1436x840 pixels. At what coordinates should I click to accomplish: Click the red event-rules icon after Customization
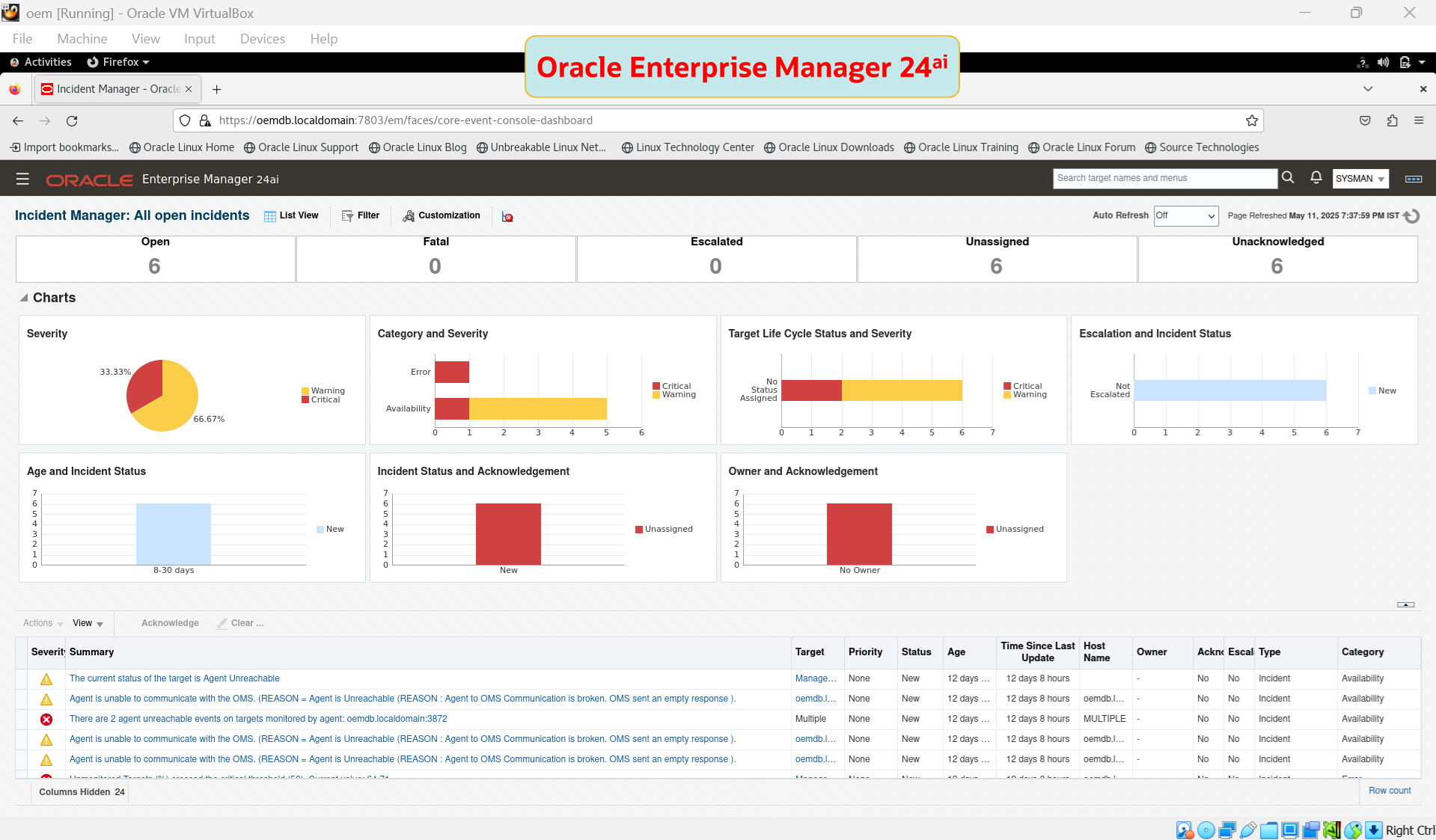tap(507, 217)
